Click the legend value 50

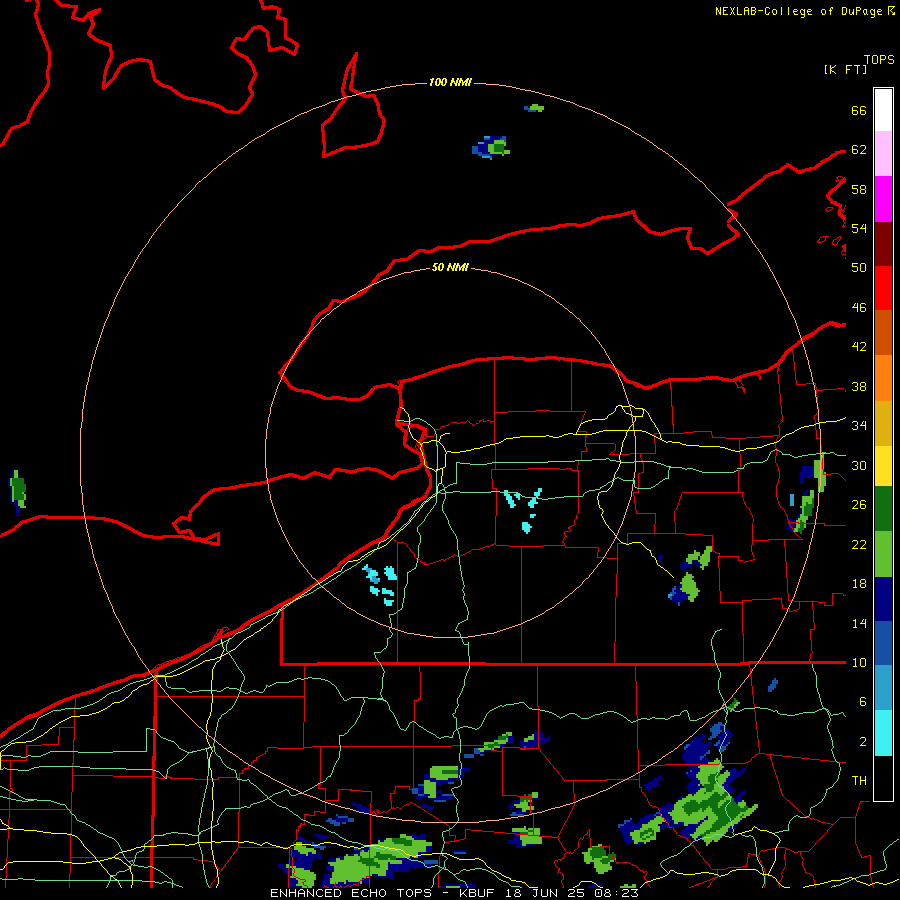[859, 267]
